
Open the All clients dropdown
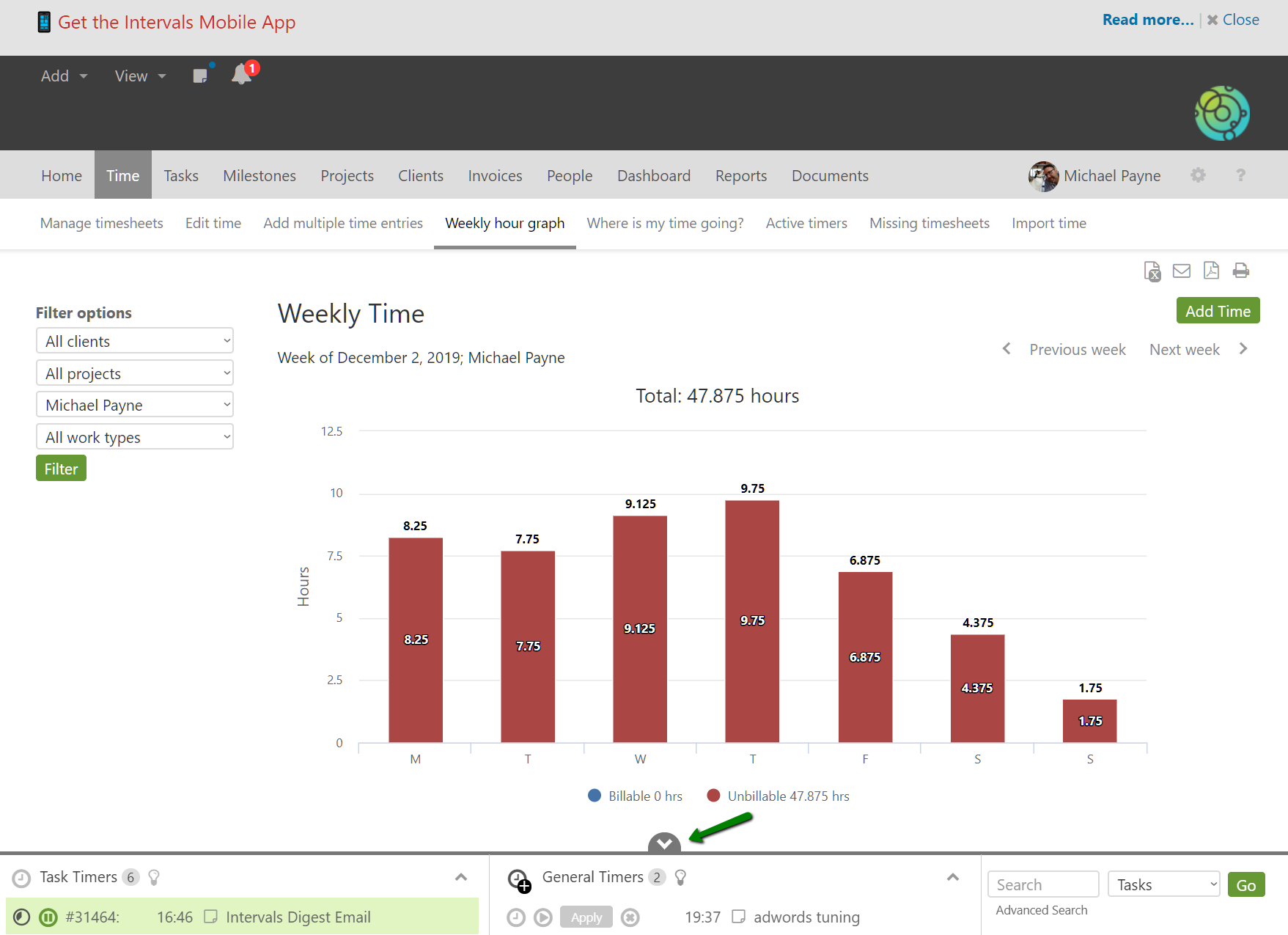135,341
